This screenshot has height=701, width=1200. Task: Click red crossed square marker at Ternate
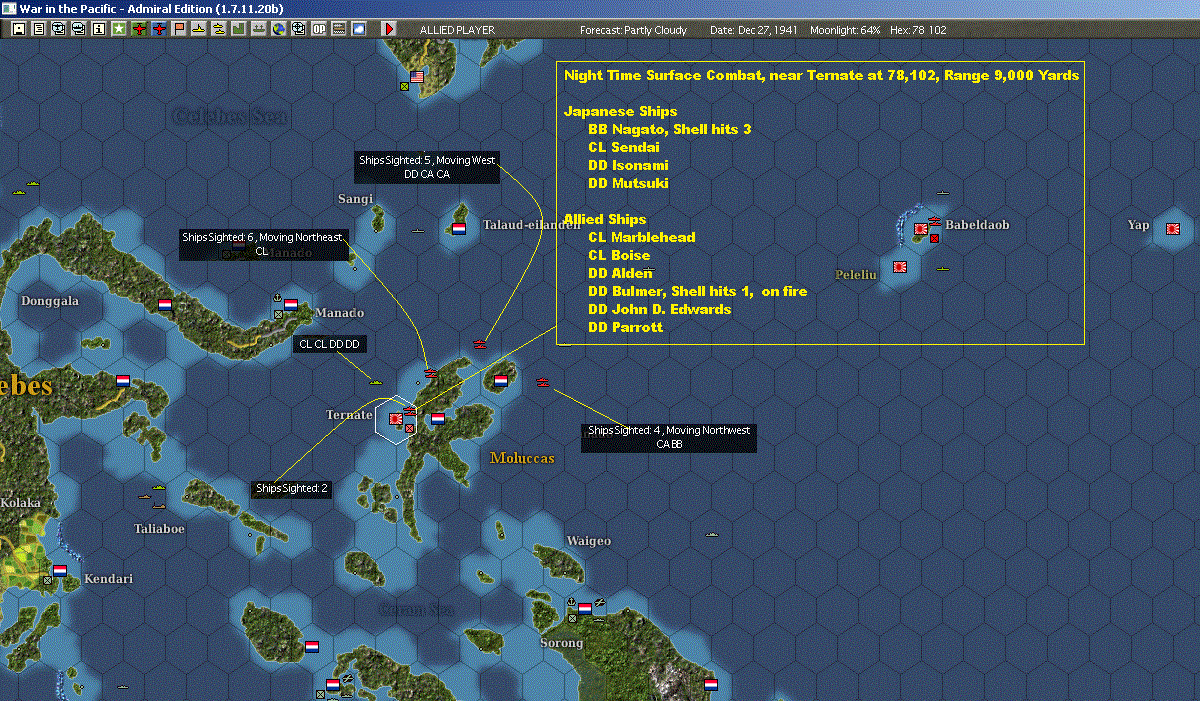click(x=410, y=428)
